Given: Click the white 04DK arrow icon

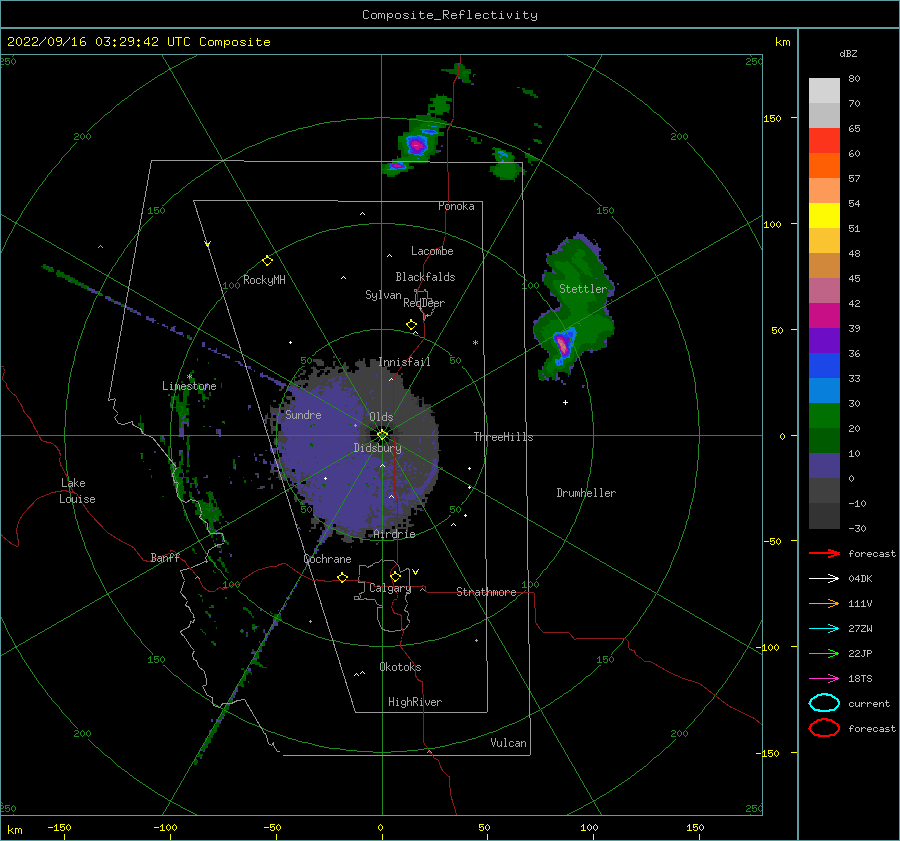Looking at the screenshot, I should pos(824,579).
